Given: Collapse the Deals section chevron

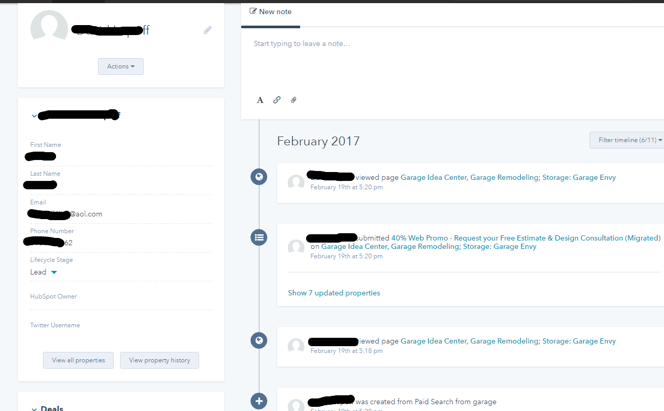Looking at the screenshot, I should point(34,409).
